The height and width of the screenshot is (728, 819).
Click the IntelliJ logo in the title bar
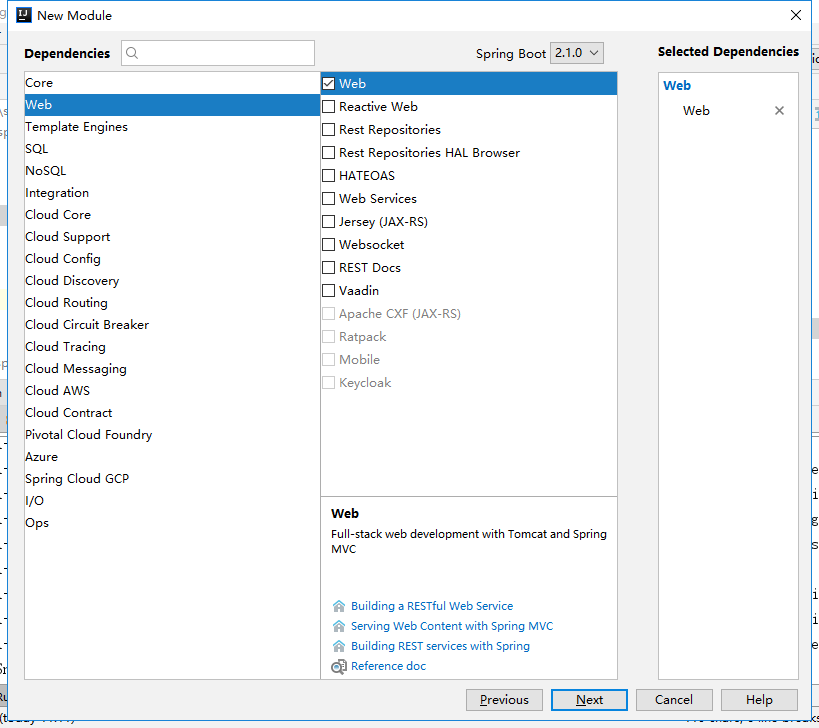pos(24,15)
